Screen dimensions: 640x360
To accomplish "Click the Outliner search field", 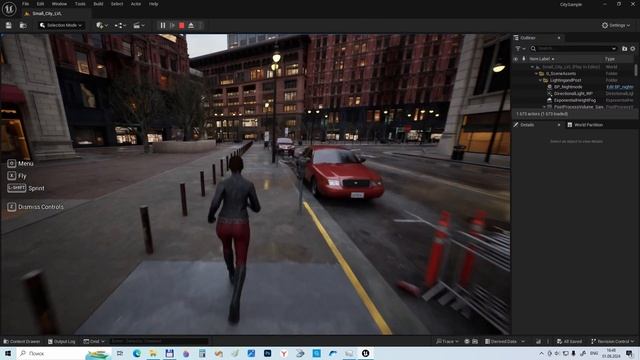I will 573,49.
